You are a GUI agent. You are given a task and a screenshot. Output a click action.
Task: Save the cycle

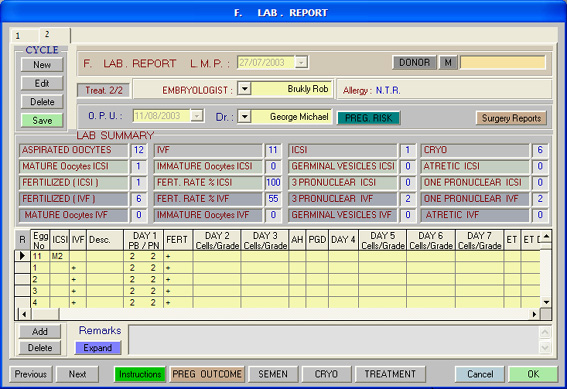(42, 120)
